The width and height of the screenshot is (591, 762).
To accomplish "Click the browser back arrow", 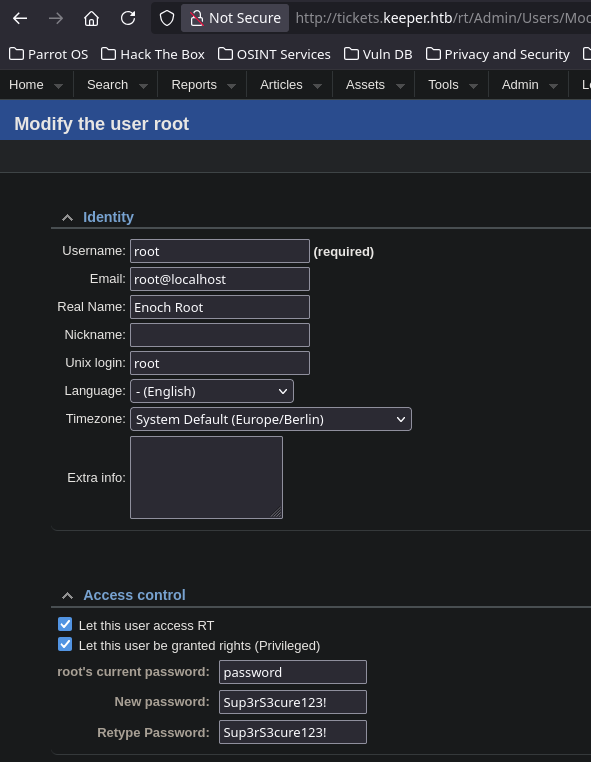I will (20, 18).
